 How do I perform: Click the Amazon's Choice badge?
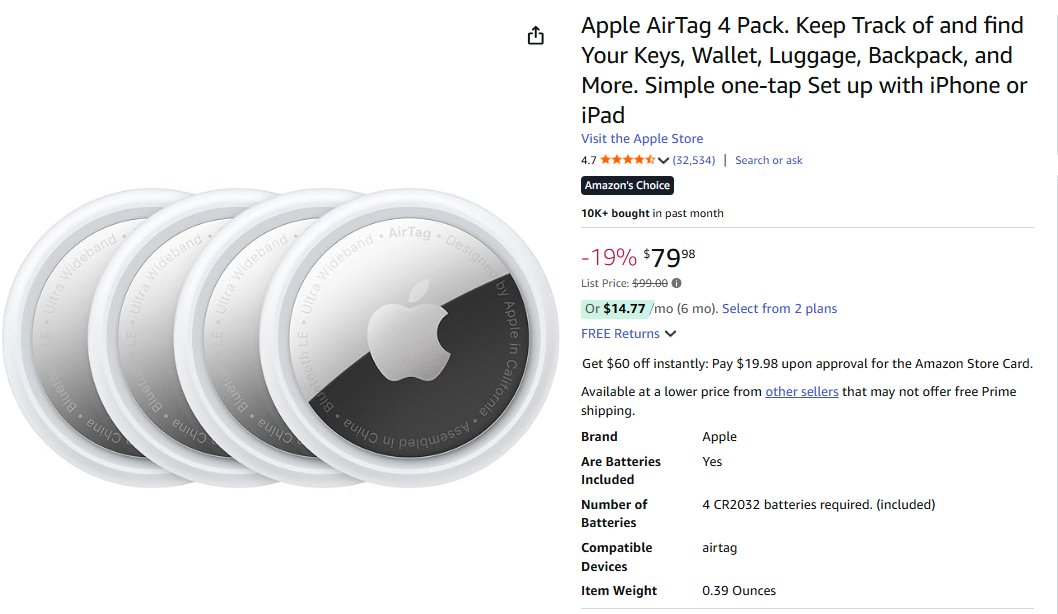(x=627, y=185)
